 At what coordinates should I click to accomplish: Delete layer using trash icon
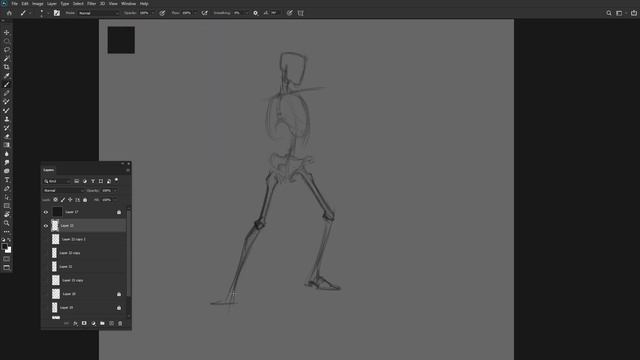[x=120, y=323]
